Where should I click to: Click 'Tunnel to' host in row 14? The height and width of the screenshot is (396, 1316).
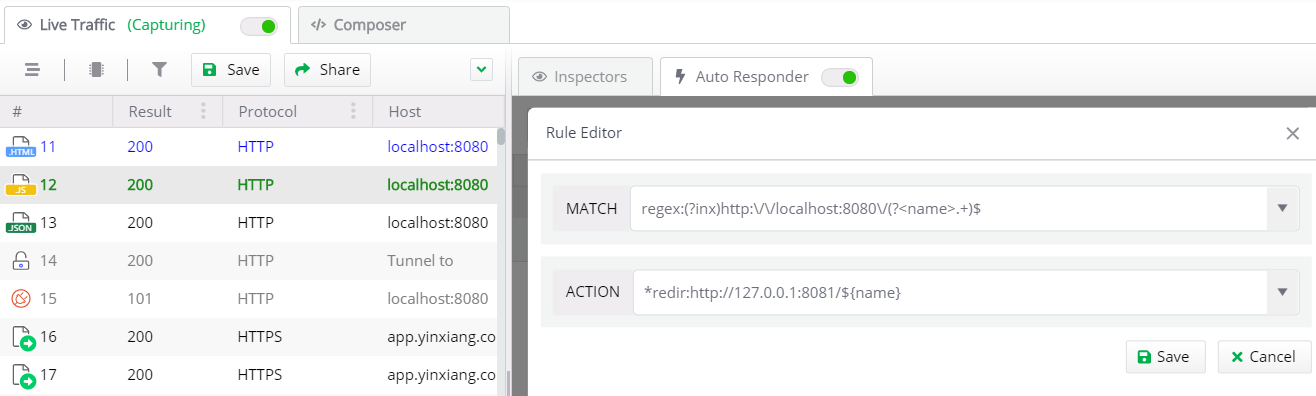coord(420,261)
